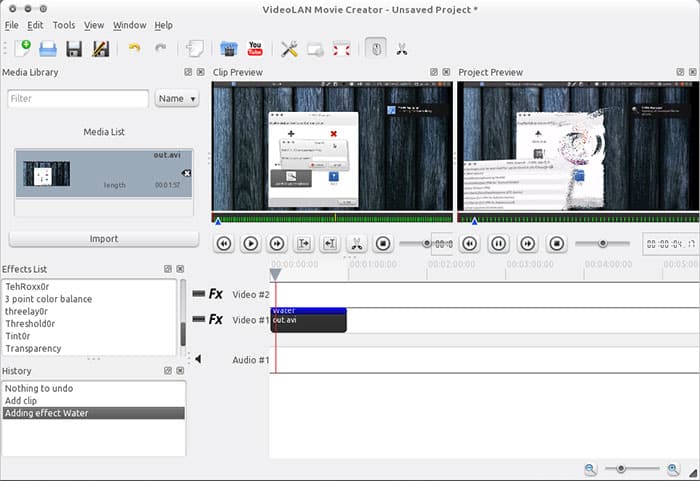The image size is (700, 481).
Task: Redo the action
Action: [x=160, y=48]
